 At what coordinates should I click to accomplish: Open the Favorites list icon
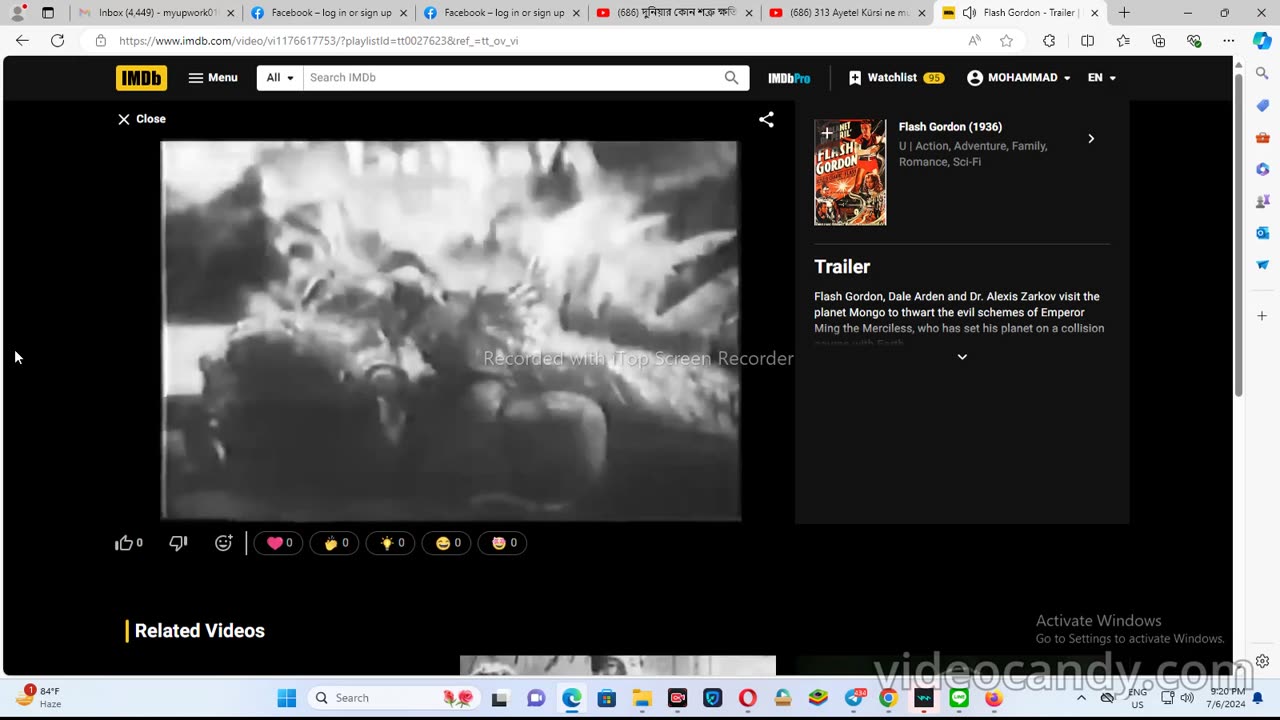1123,41
